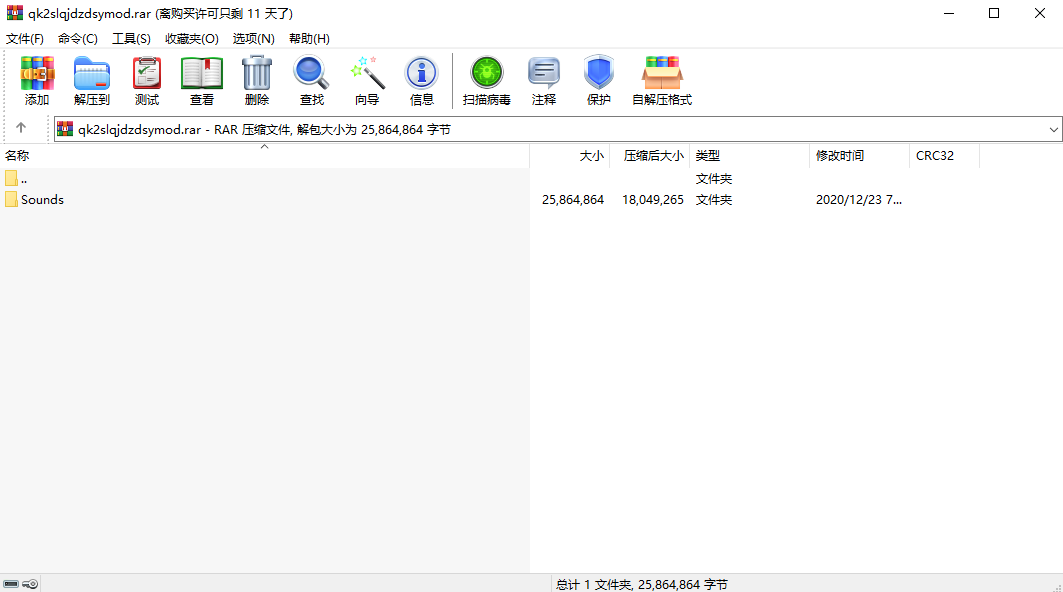Maximize the WinRAR window

tap(994, 13)
